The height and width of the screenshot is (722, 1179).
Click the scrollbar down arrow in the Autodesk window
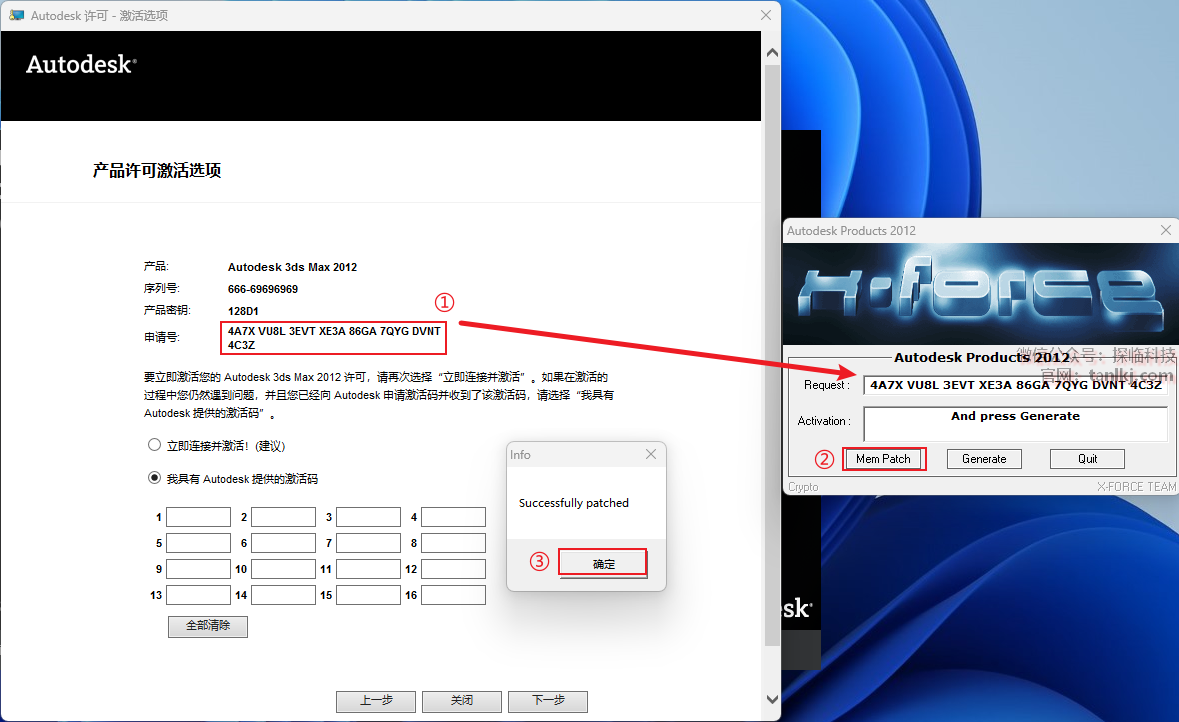coord(772,699)
